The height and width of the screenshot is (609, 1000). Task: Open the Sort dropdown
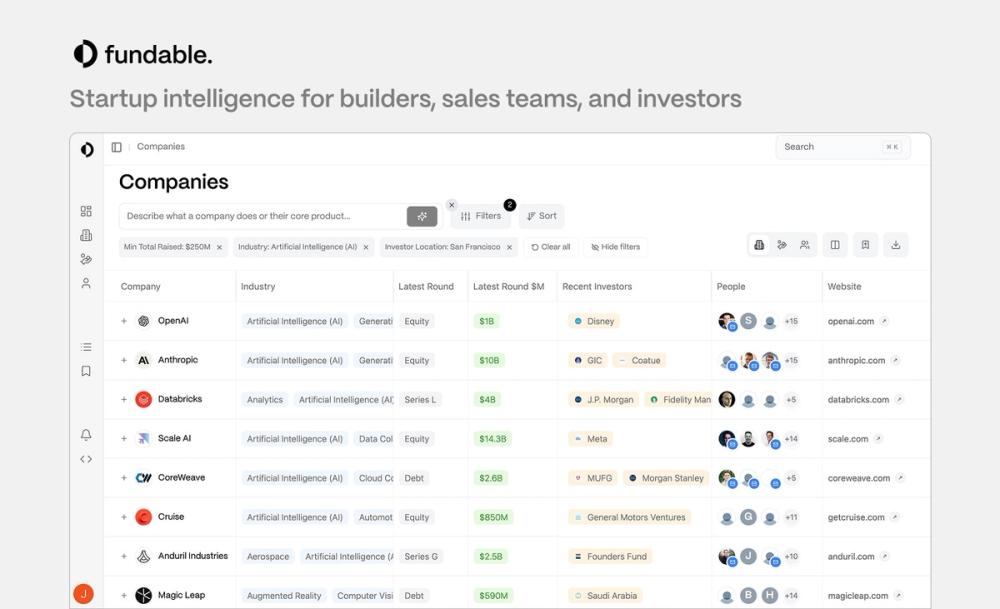[541, 216]
